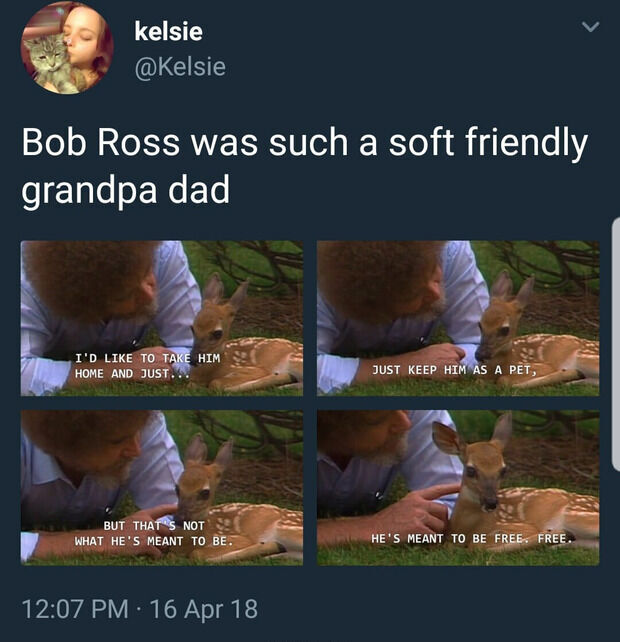
Task: Click the pointing hand in bottom-right image
Action: tap(418, 507)
